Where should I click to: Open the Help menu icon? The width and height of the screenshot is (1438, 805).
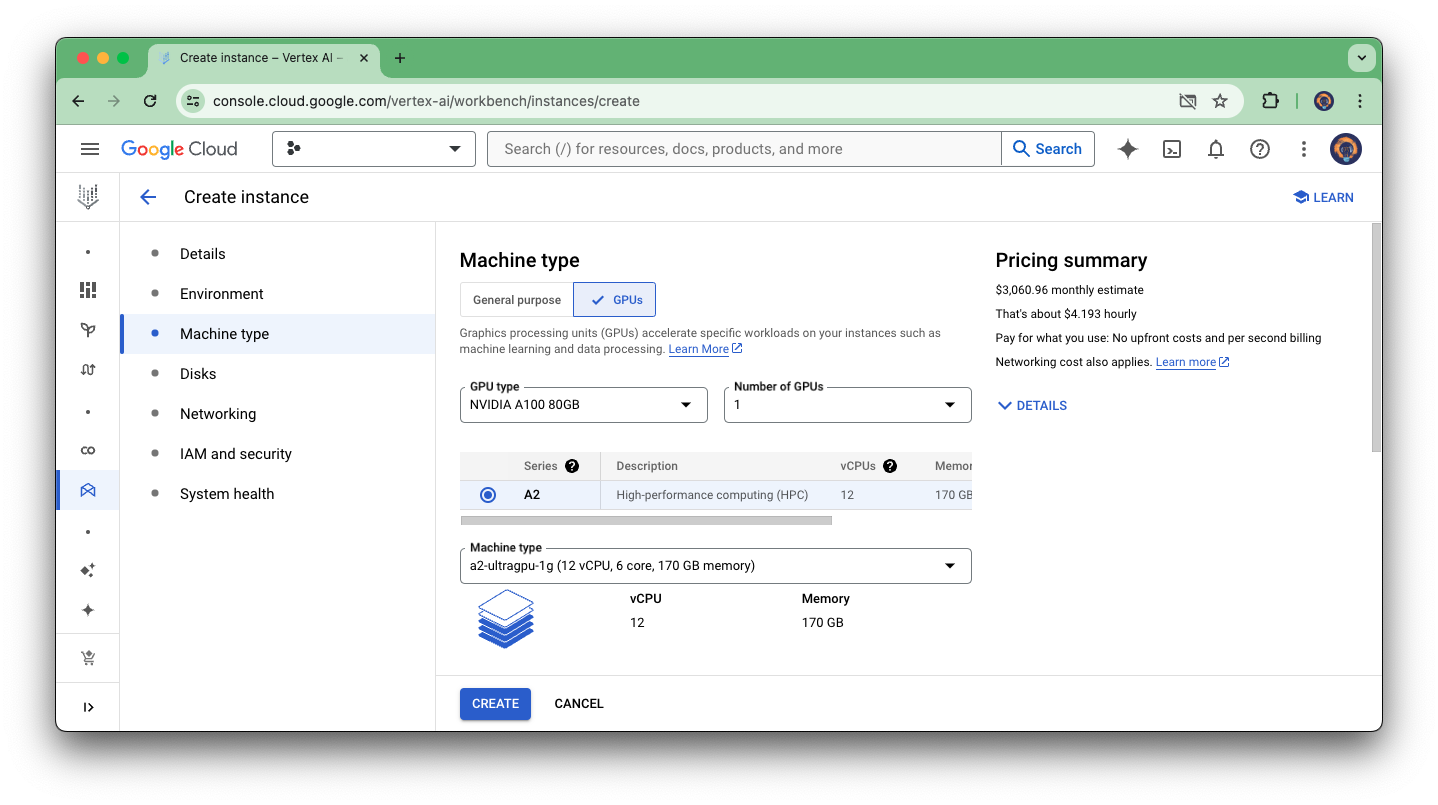(x=1259, y=148)
